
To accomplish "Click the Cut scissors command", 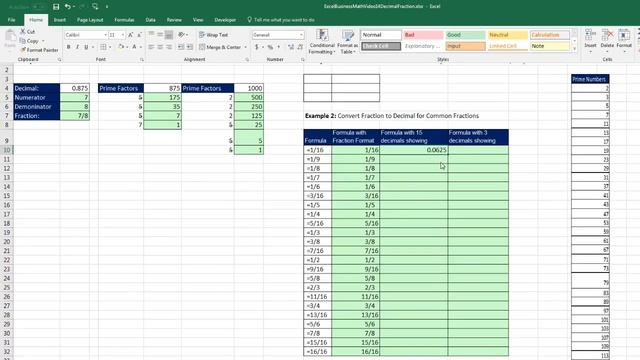I will [x=28, y=31].
